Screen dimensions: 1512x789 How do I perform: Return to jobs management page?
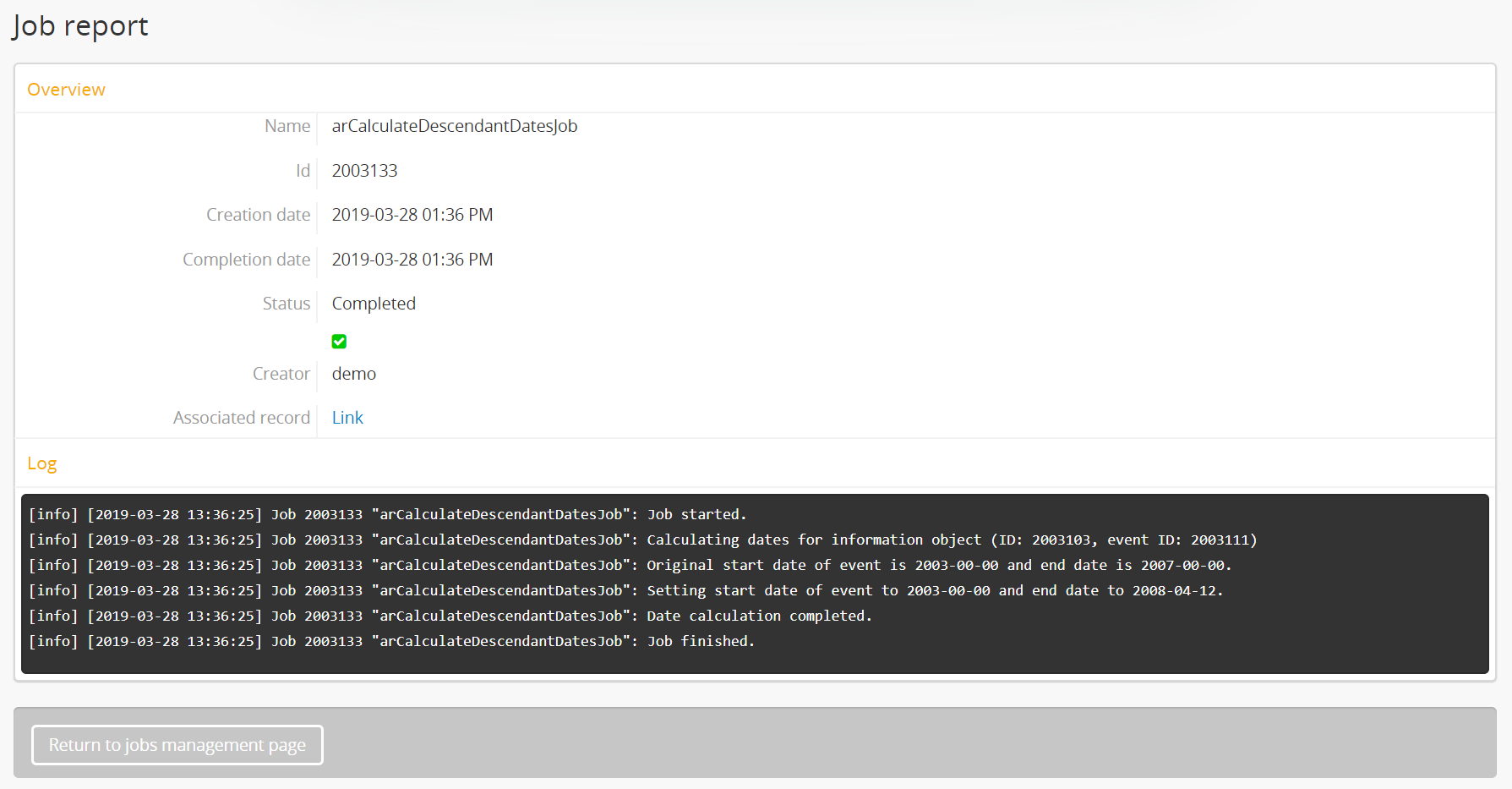click(x=177, y=745)
